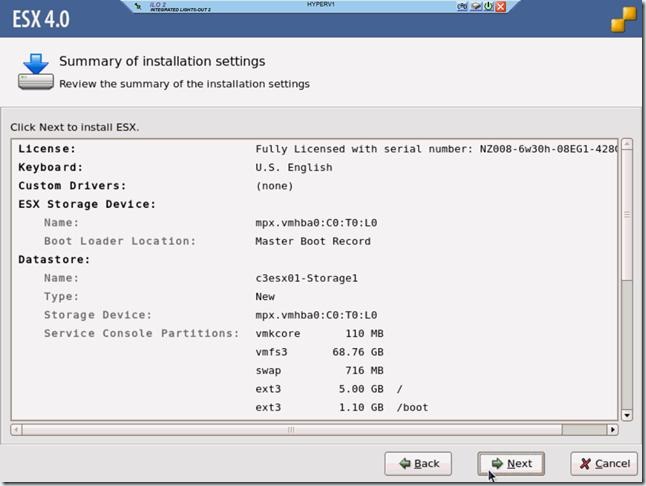This screenshot has width=646, height=486.
Task: Click the 'vmkcore' partition row
Action: pyautogui.click(x=319, y=334)
